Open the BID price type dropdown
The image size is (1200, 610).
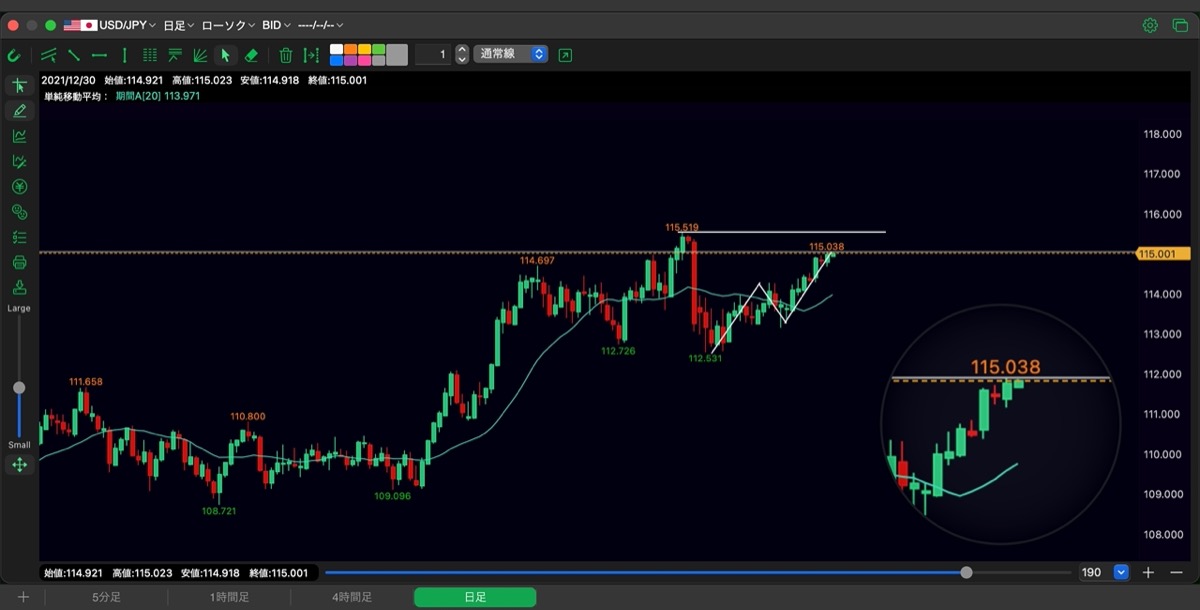tap(276, 25)
